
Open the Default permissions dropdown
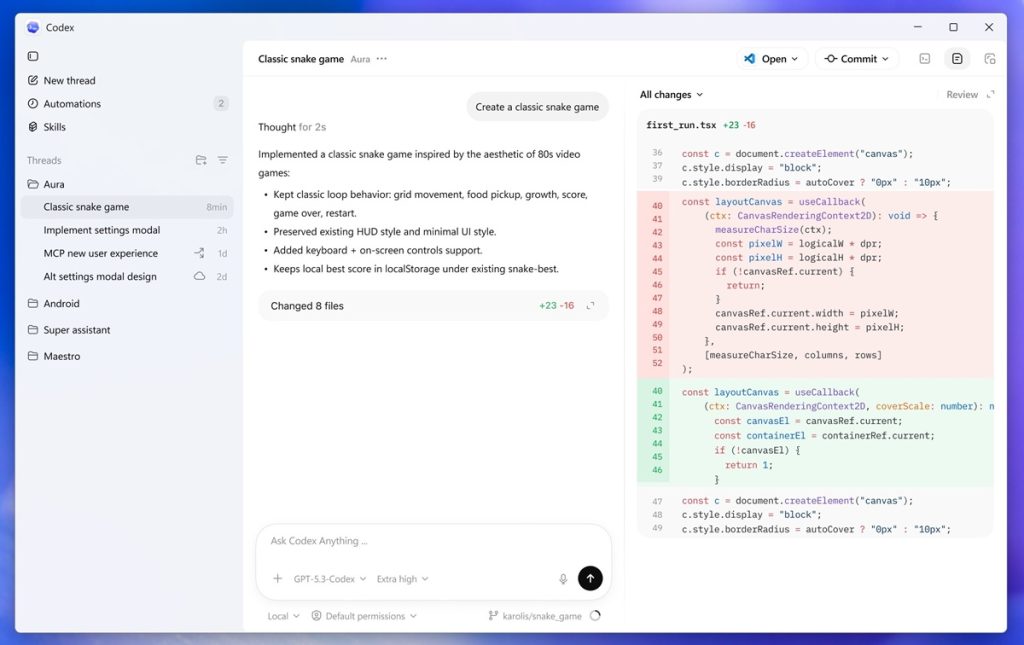(364, 616)
